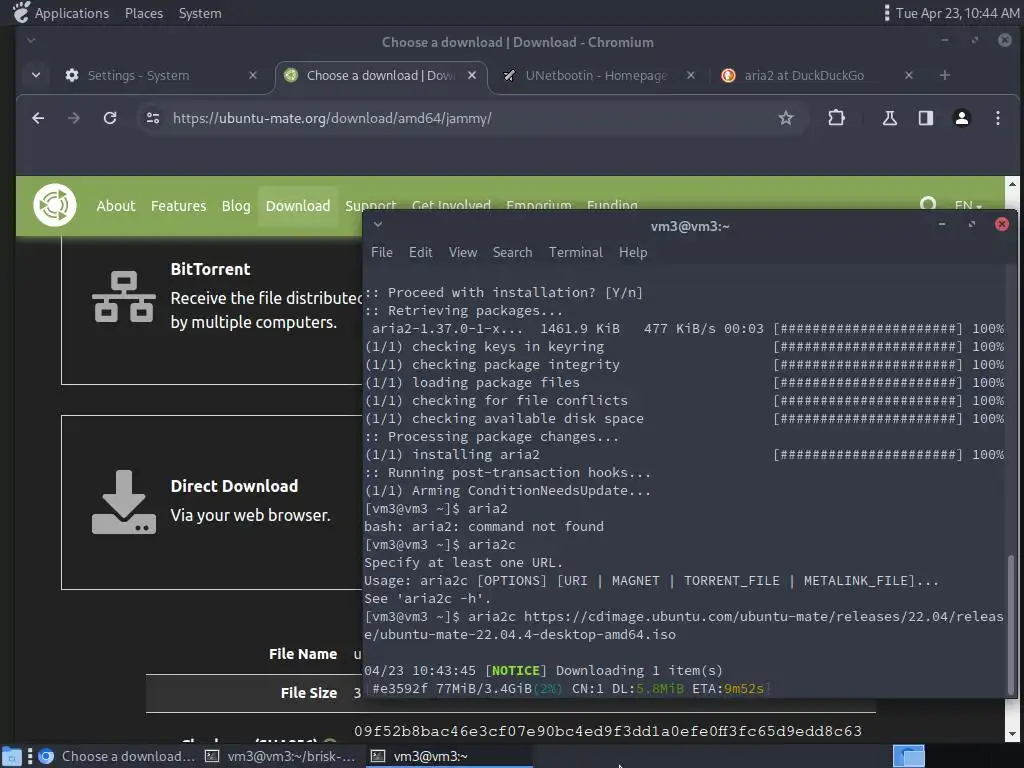Click the SHA256 checksum hash text
Screen dimensions: 1024x768
tap(607, 731)
